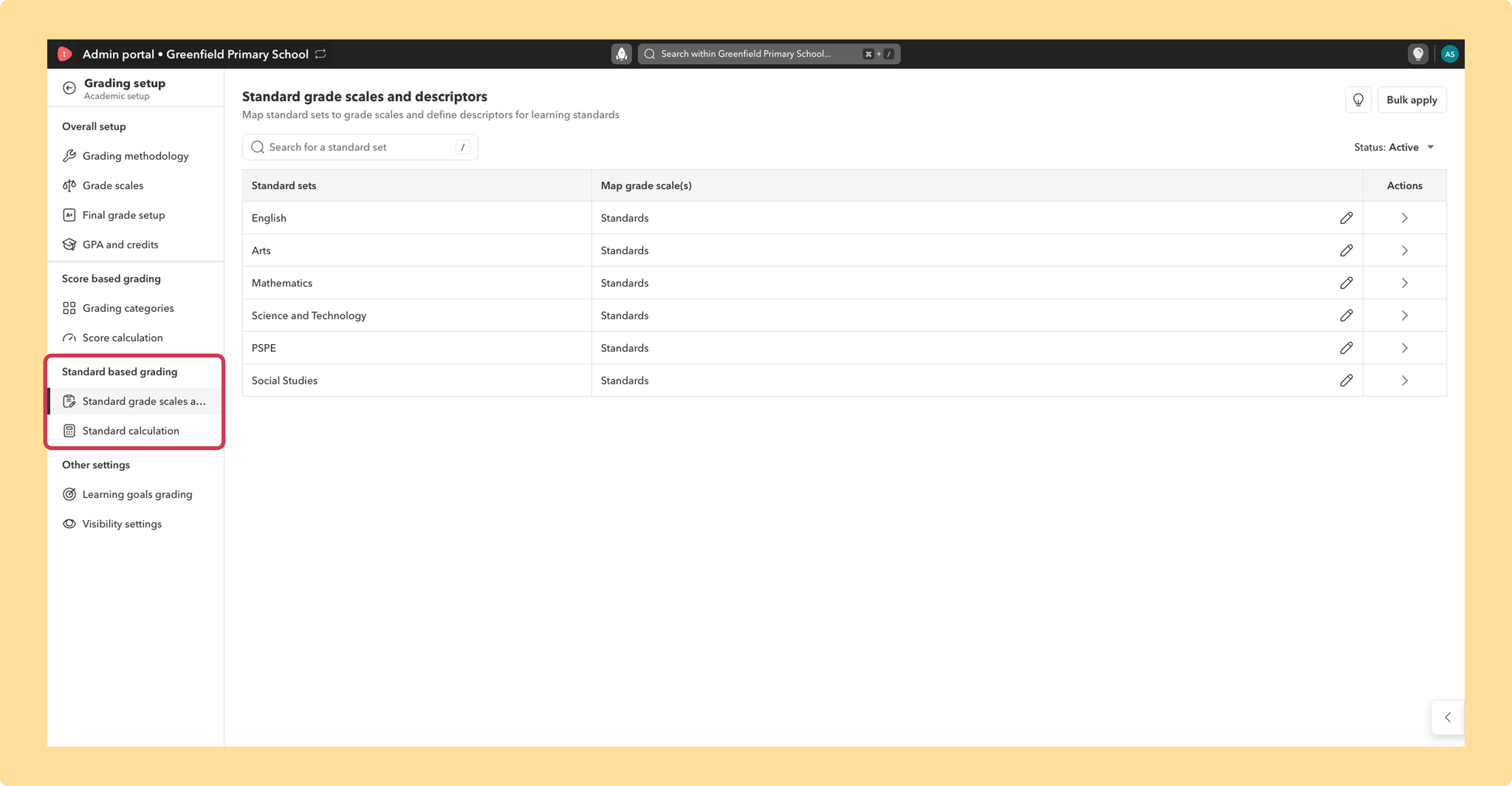Open Visibility settings in the sidebar
The height and width of the screenshot is (786, 1512).
click(x=135, y=524)
